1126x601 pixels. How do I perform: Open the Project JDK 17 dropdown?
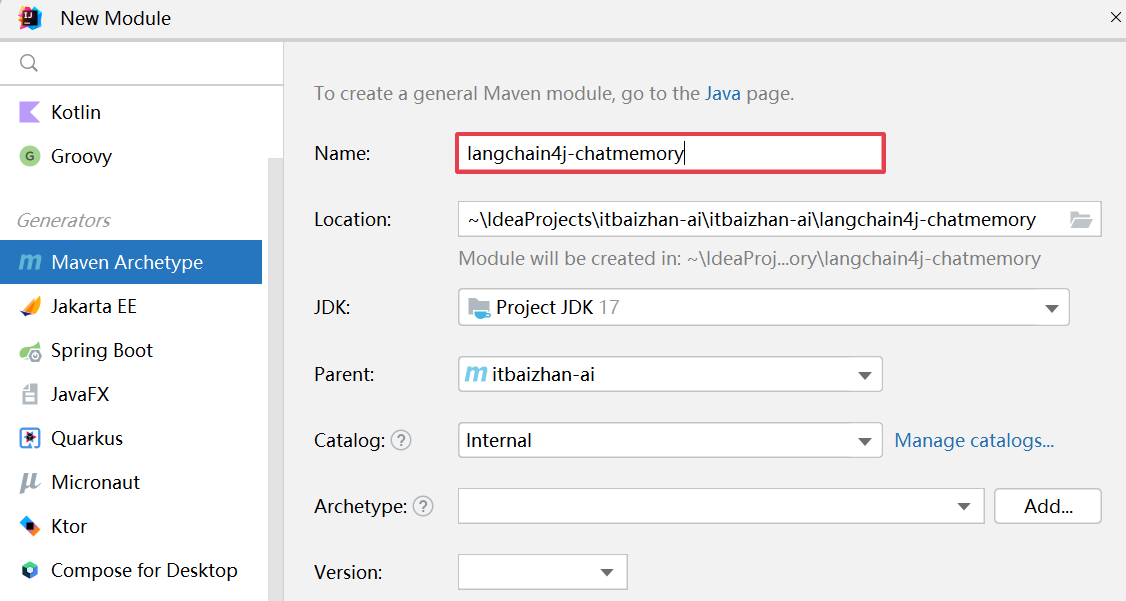pos(763,307)
